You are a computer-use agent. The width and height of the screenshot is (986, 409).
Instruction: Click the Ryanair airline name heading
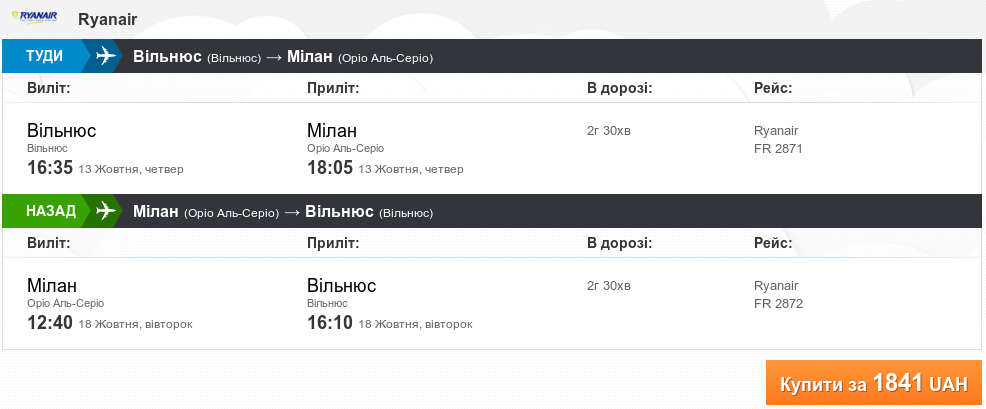pyautogui.click(x=107, y=19)
